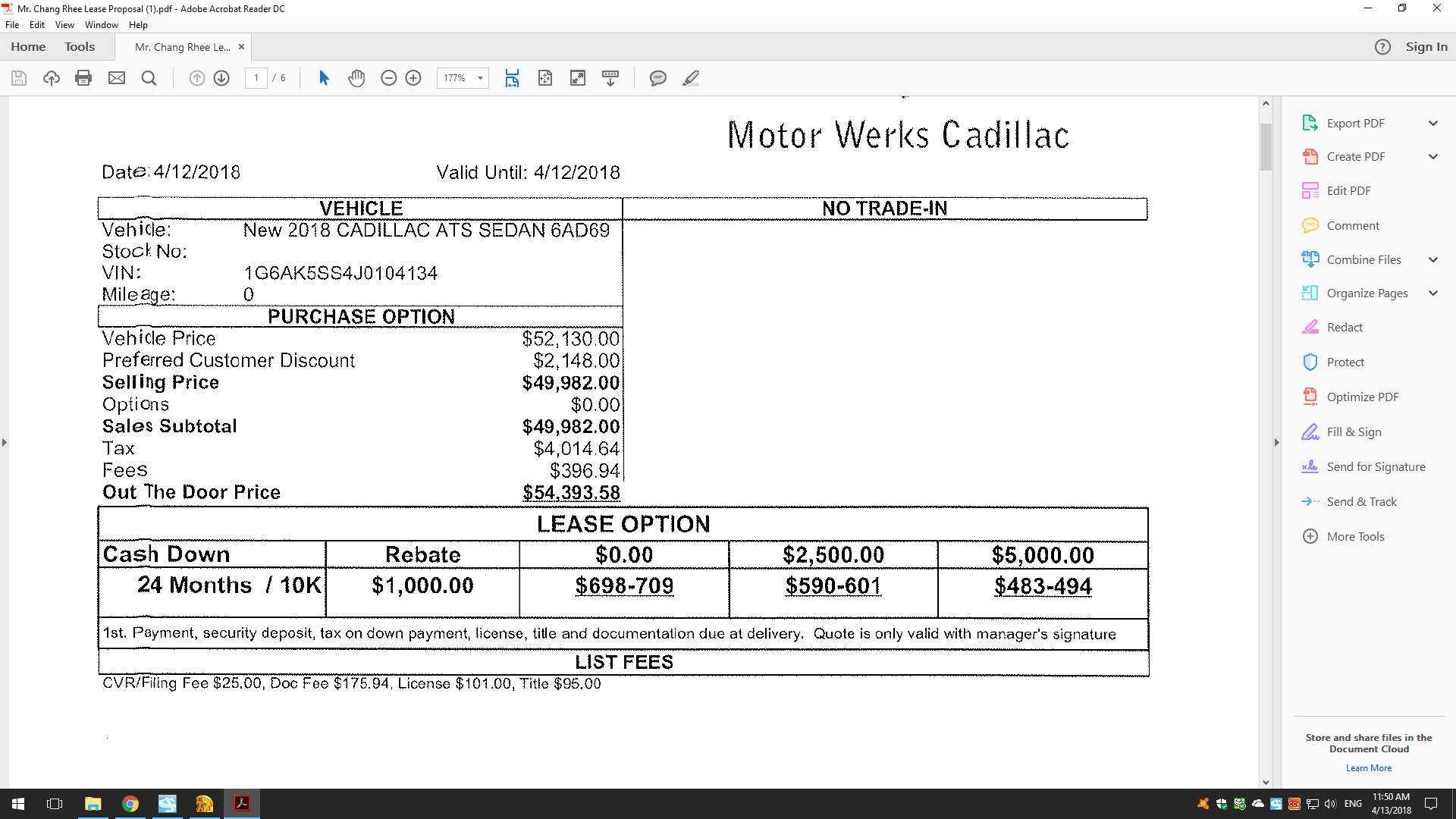Open the File menu
This screenshot has width=1456, height=819.
[12, 25]
